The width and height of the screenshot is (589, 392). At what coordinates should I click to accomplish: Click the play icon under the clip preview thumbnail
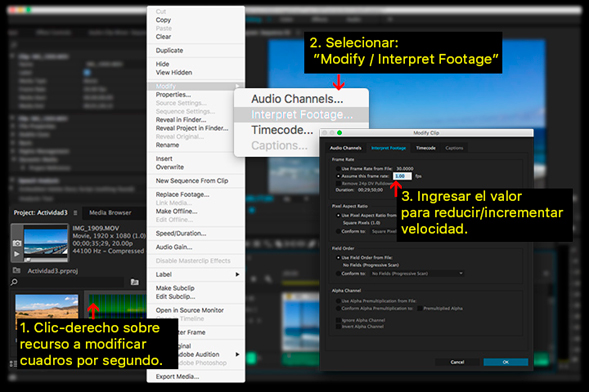click(x=17, y=254)
